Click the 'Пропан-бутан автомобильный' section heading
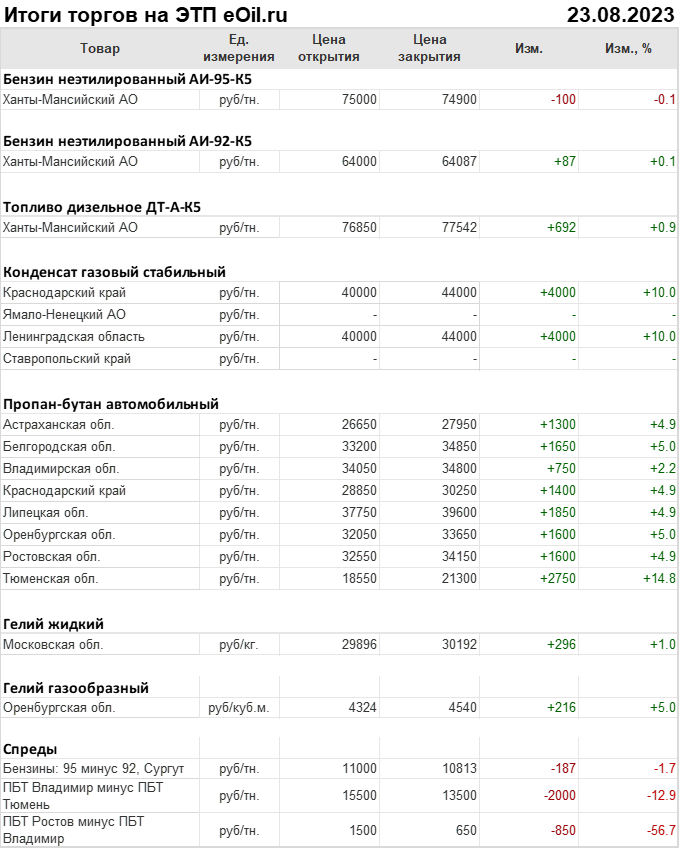680x849 pixels. tap(111, 404)
